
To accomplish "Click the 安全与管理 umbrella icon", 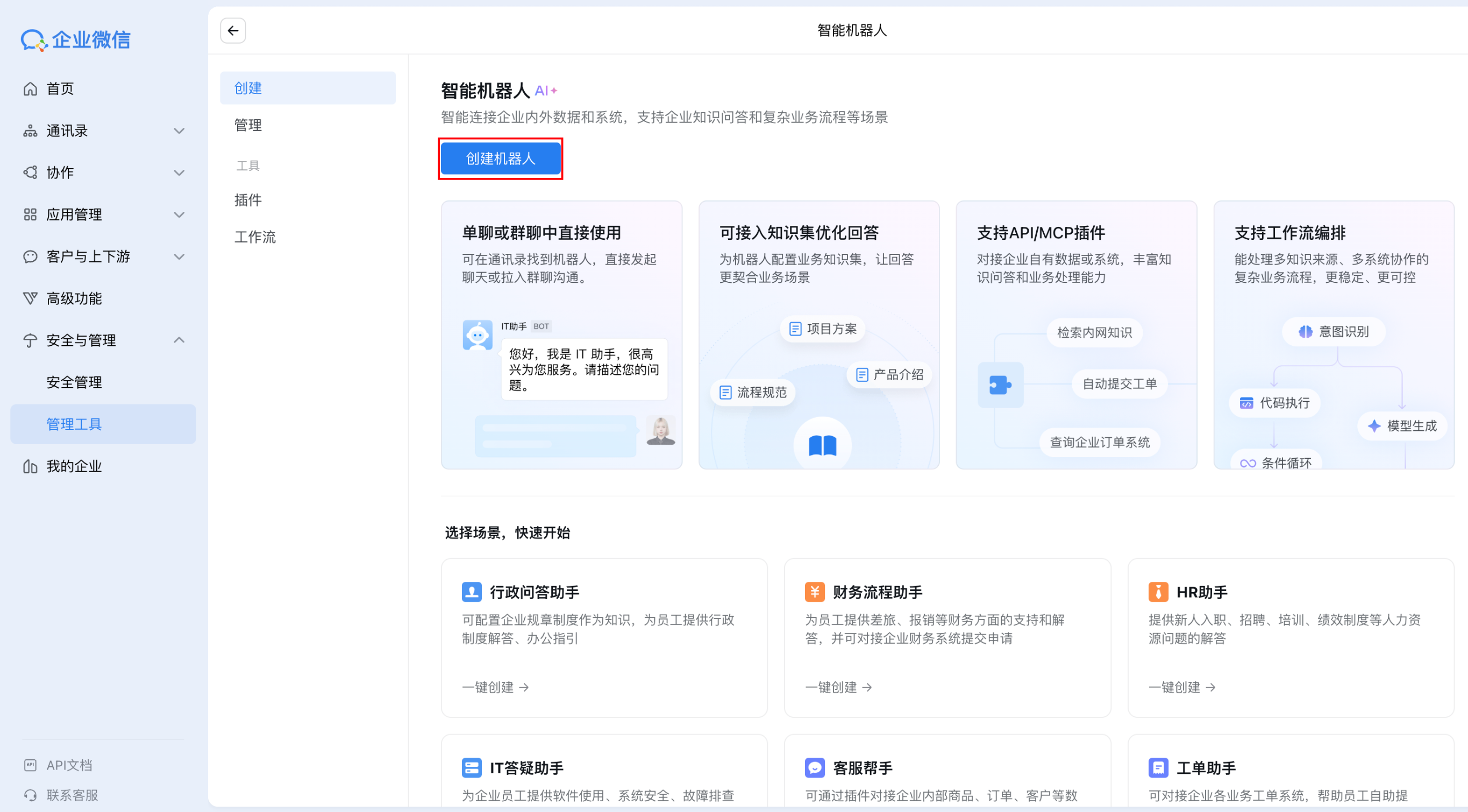I will 30,341.
